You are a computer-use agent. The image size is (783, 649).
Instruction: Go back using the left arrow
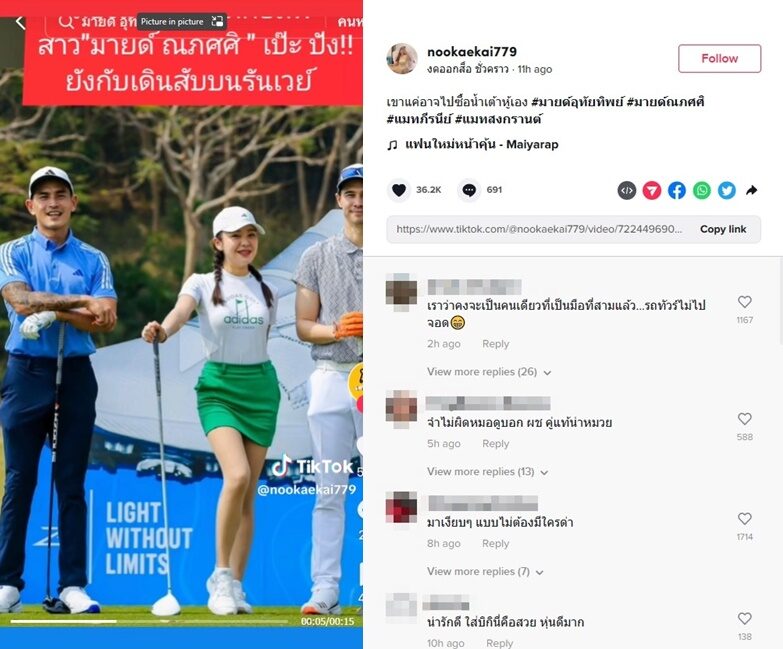[x=20, y=22]
